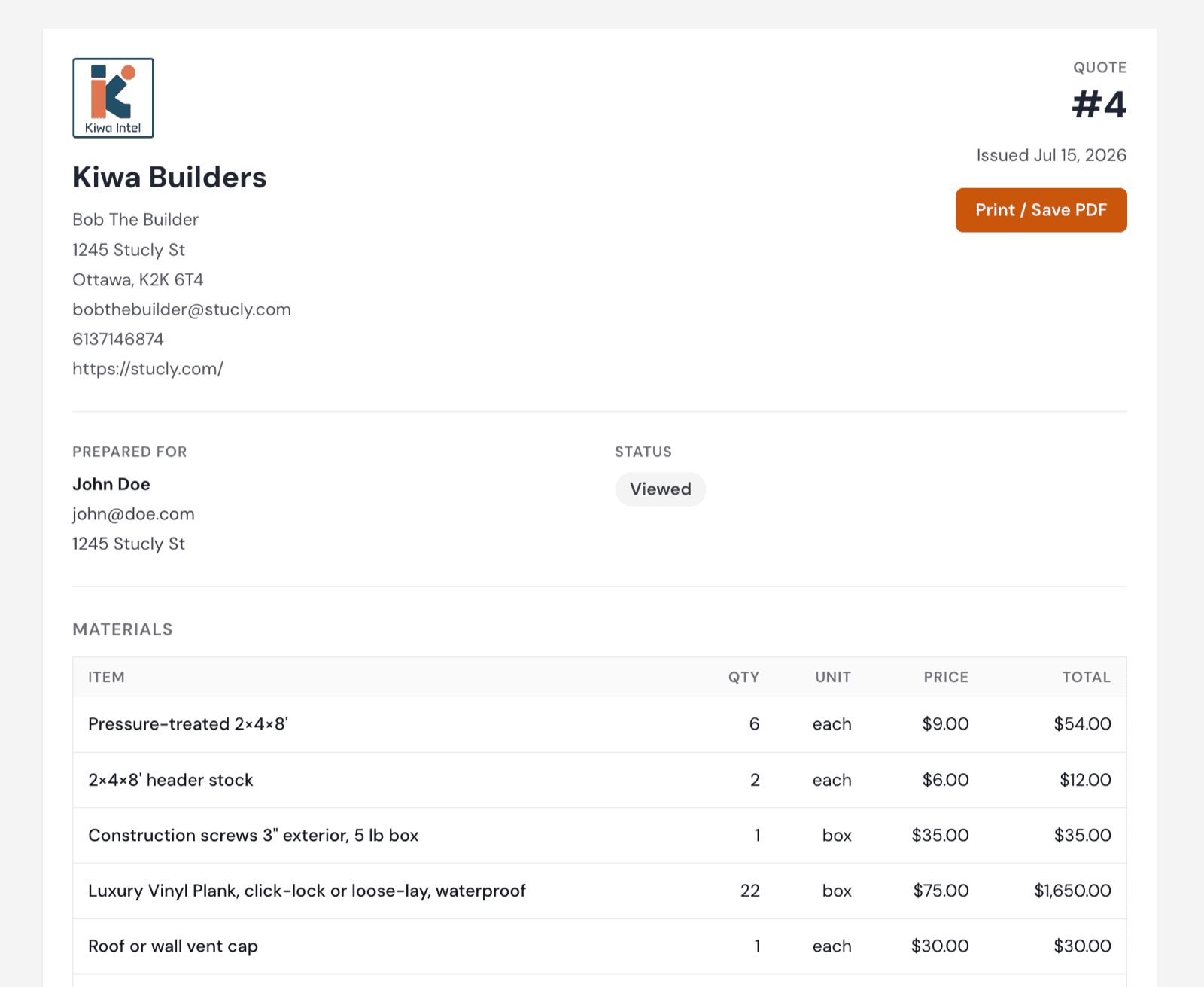The width and height of the screenshot is (1204, 987).
Task: Click the $1,650.00 total cell
Action: pyautogui.click(x=1072, y=891)
